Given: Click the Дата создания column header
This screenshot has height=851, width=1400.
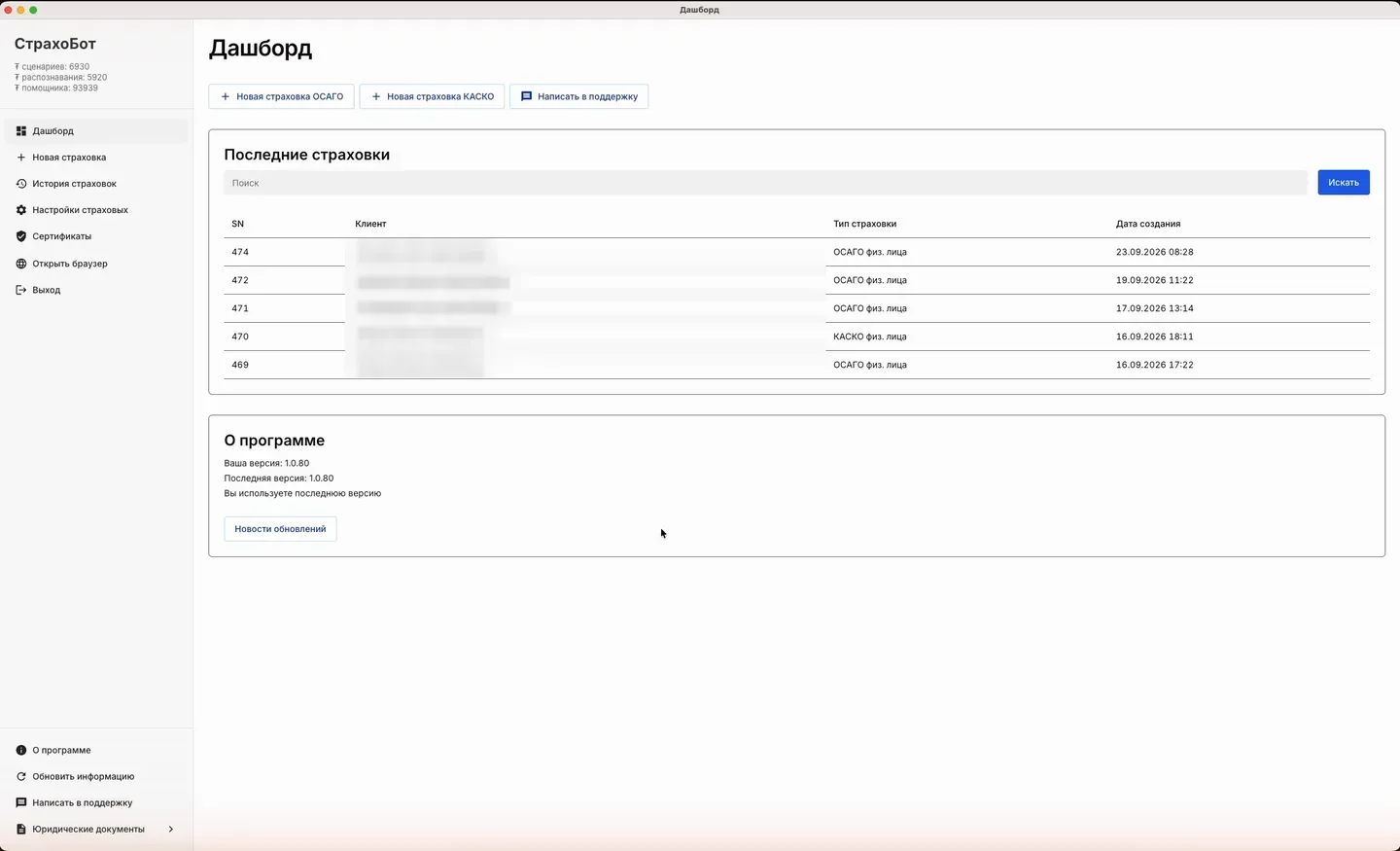Looking at the screenshot, I should 1148,225.
